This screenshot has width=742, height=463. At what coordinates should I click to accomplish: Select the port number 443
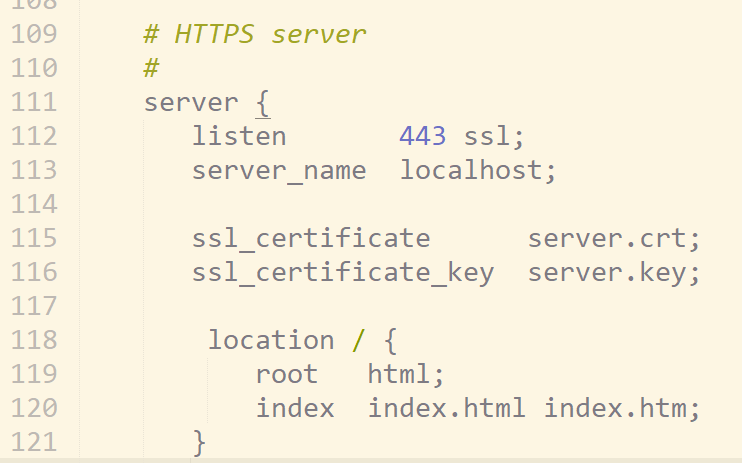[423, 136]
